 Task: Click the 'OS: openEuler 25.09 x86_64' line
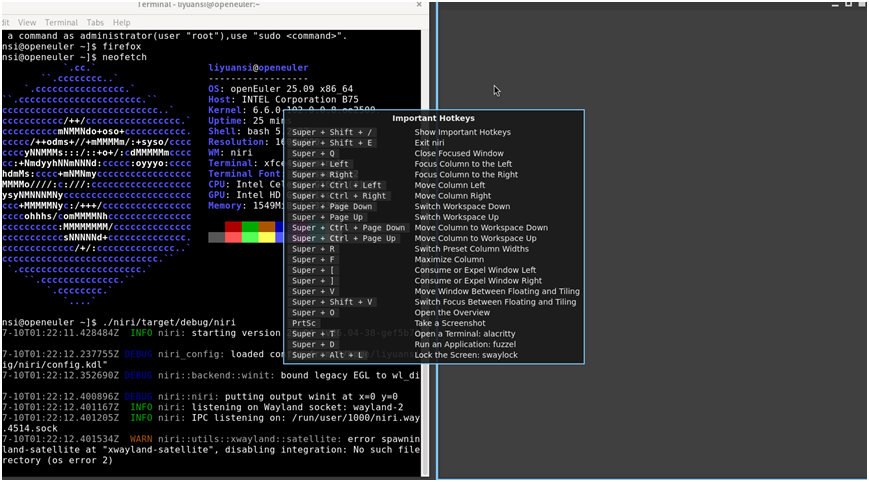coord(280,89)
